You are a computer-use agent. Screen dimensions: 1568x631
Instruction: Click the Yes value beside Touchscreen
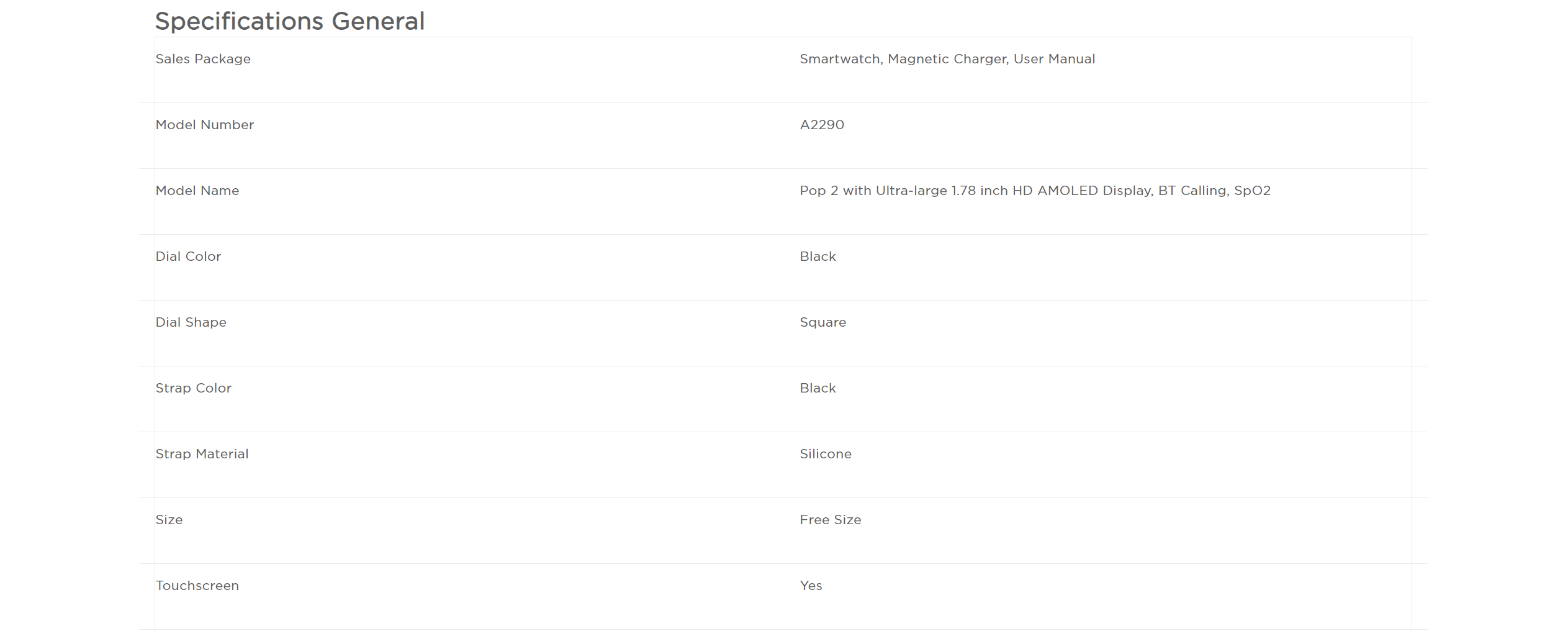coord(811,586)
